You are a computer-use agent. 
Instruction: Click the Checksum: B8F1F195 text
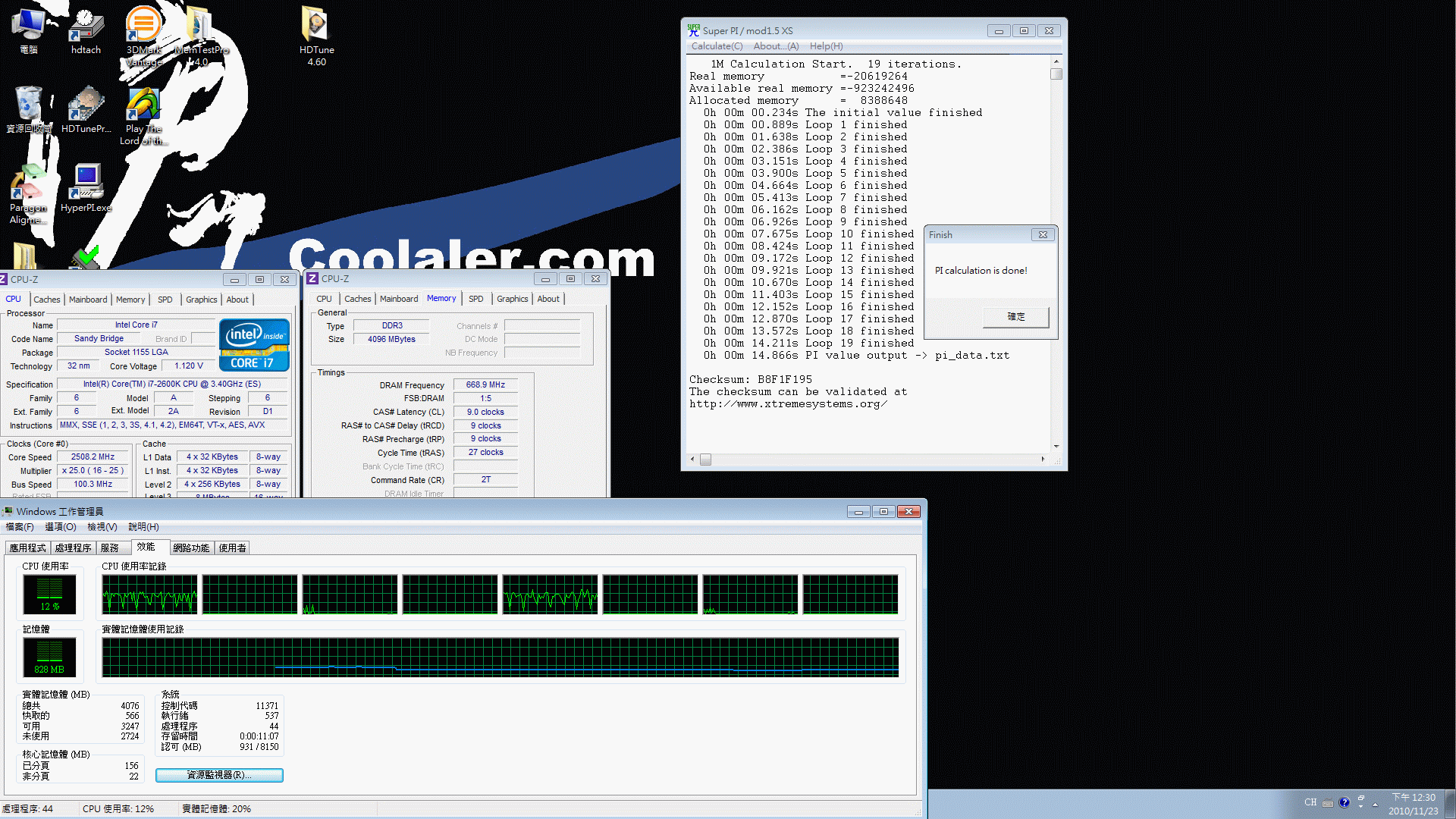coord(751,380)
